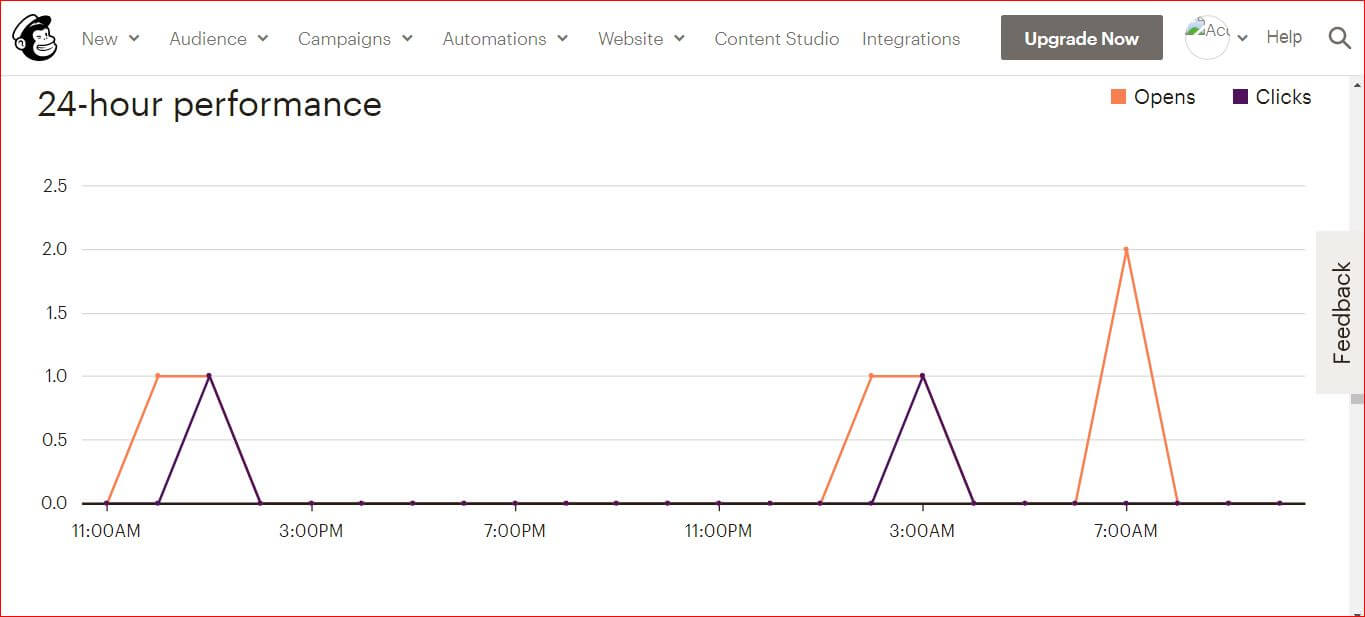Click the clicks data point at 3:00AM
This screenshot has width=1365, height=617.
922,376
